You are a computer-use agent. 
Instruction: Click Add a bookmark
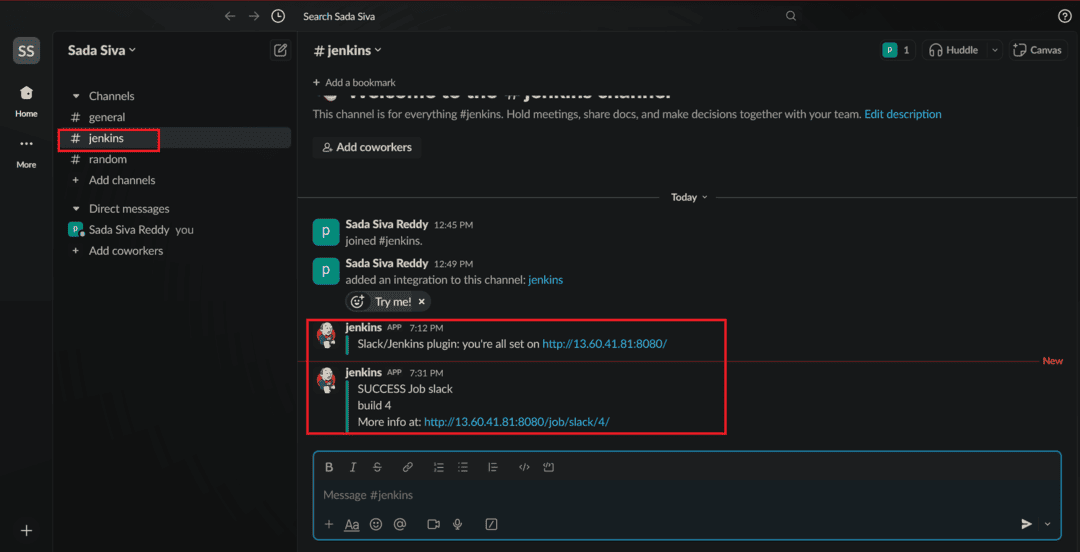354,82
